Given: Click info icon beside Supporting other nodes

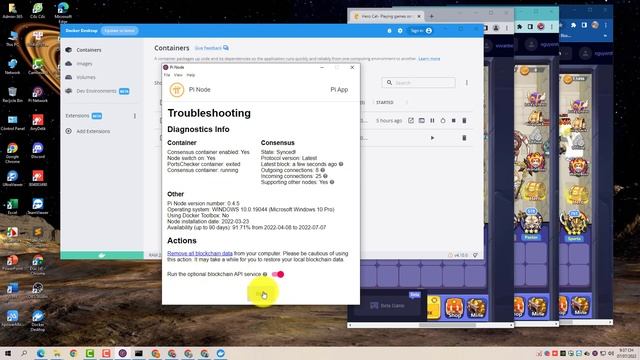Looking at the screenshot, I should (332, 182).
